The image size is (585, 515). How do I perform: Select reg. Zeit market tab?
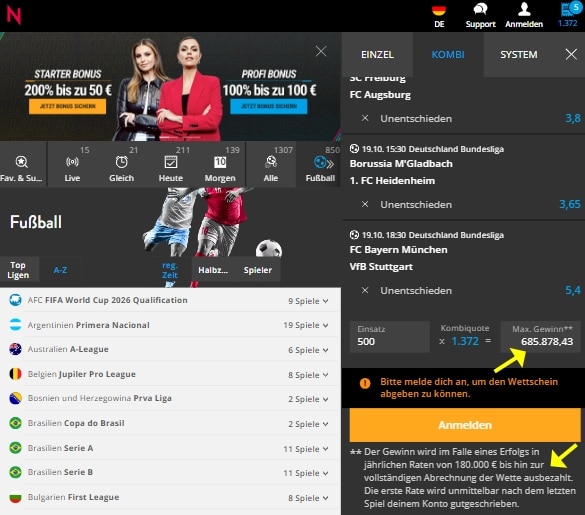(170, 270)
